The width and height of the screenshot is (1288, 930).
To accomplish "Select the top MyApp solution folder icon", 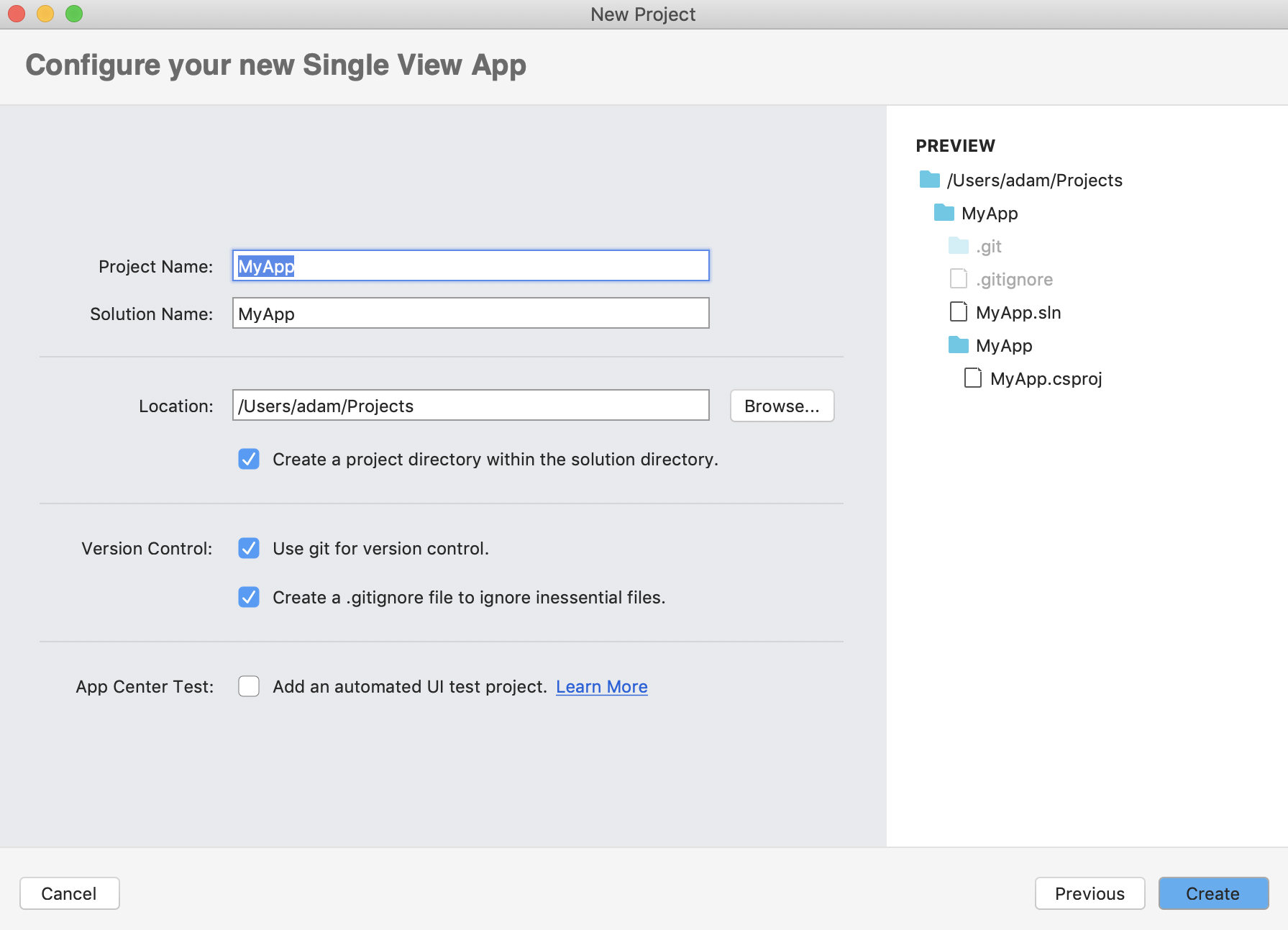I will tap(944, 213).
